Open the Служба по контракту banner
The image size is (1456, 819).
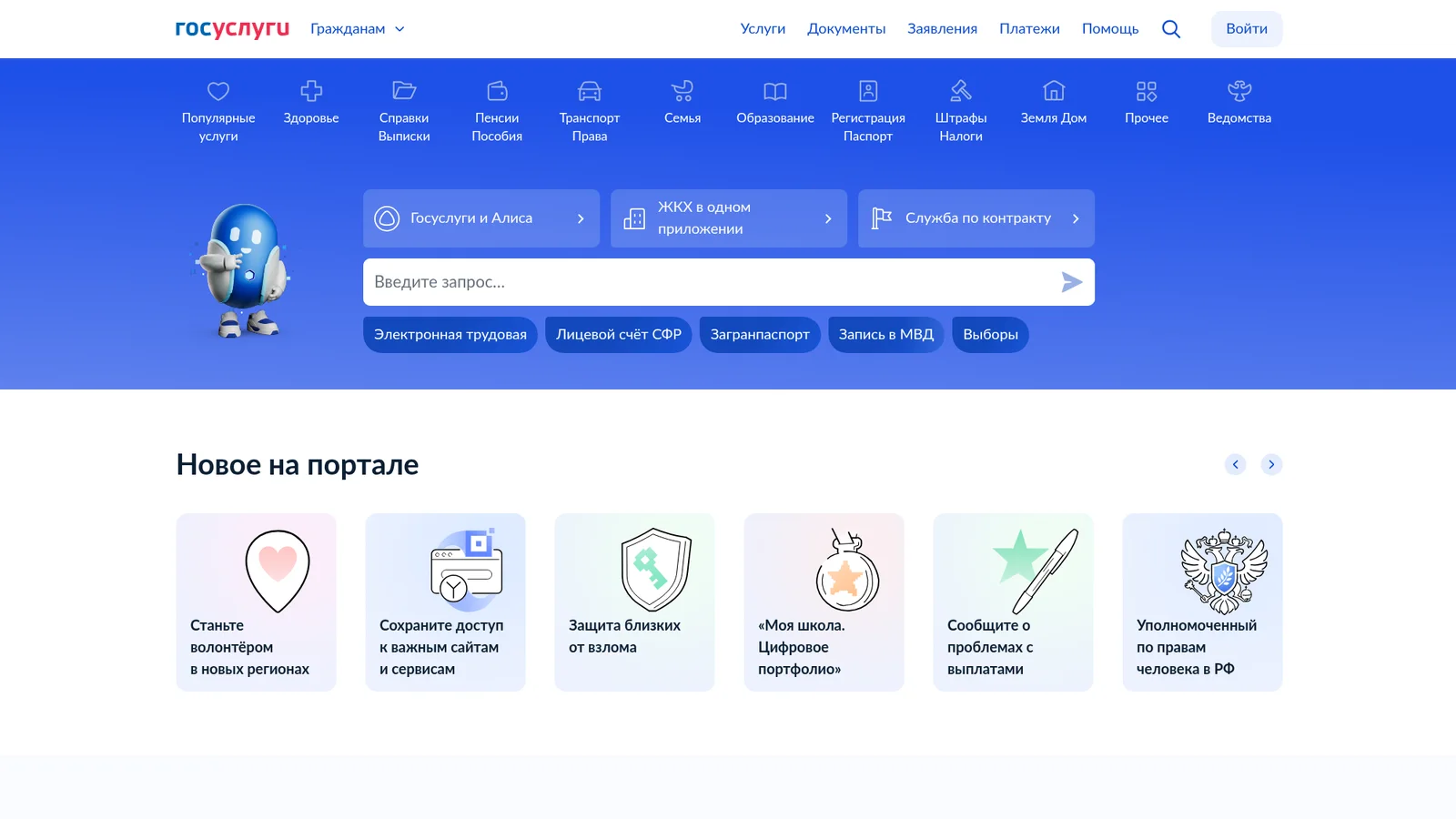point(976,218)
